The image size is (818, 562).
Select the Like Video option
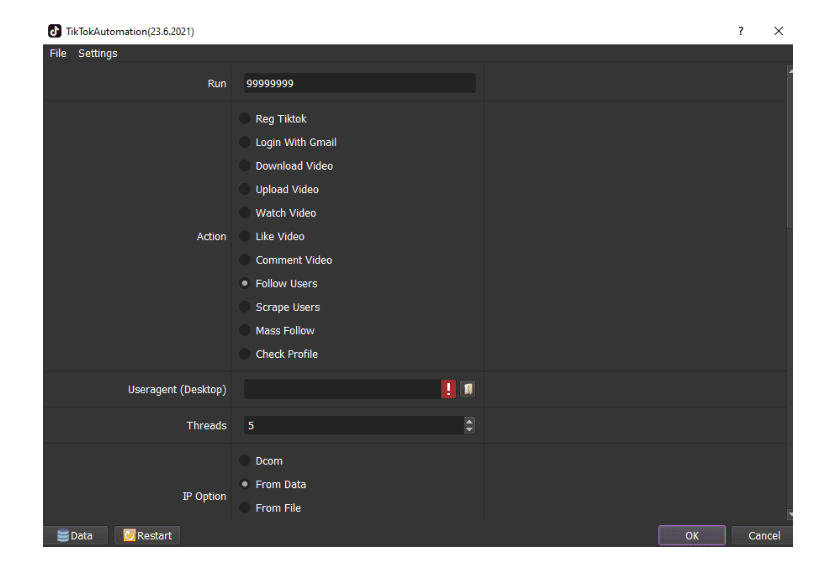coord(272,236)
